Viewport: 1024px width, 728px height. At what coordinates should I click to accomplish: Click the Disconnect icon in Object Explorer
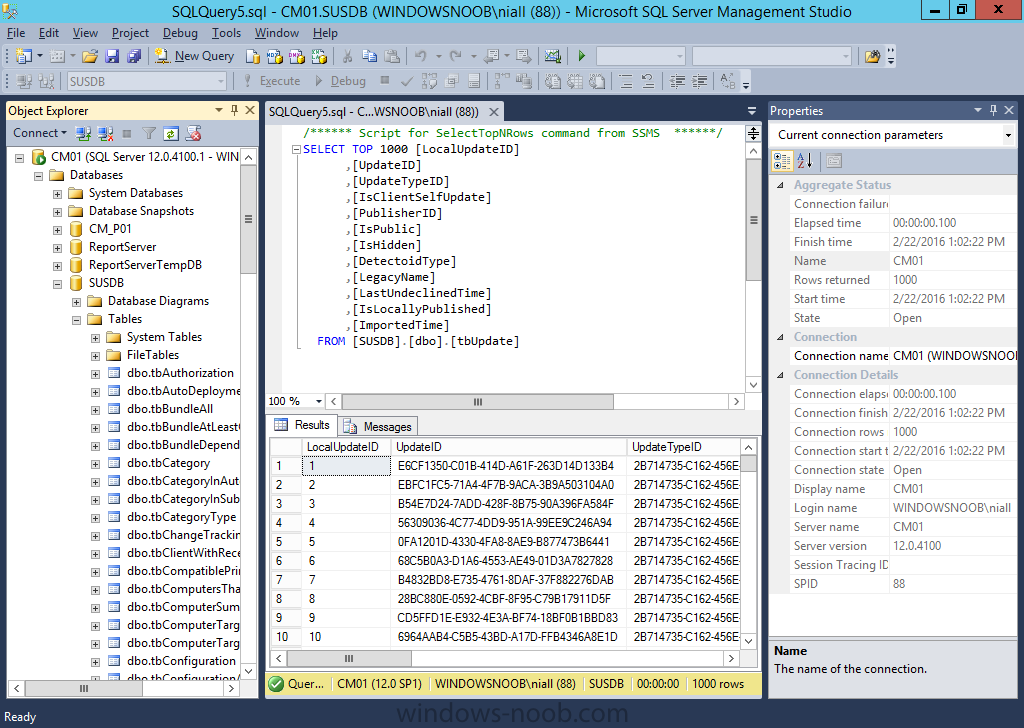105,134
